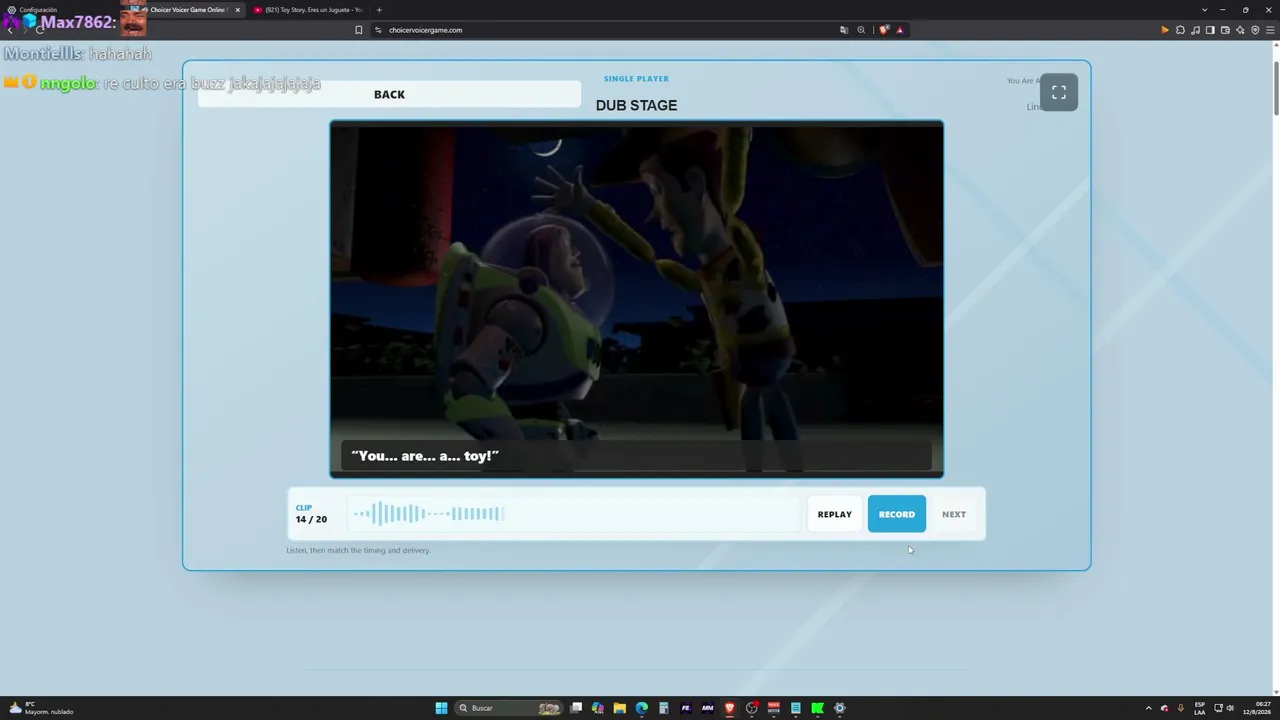Click the NEXT clip button
Screen dimensions: 1280x720
point(954,514)
